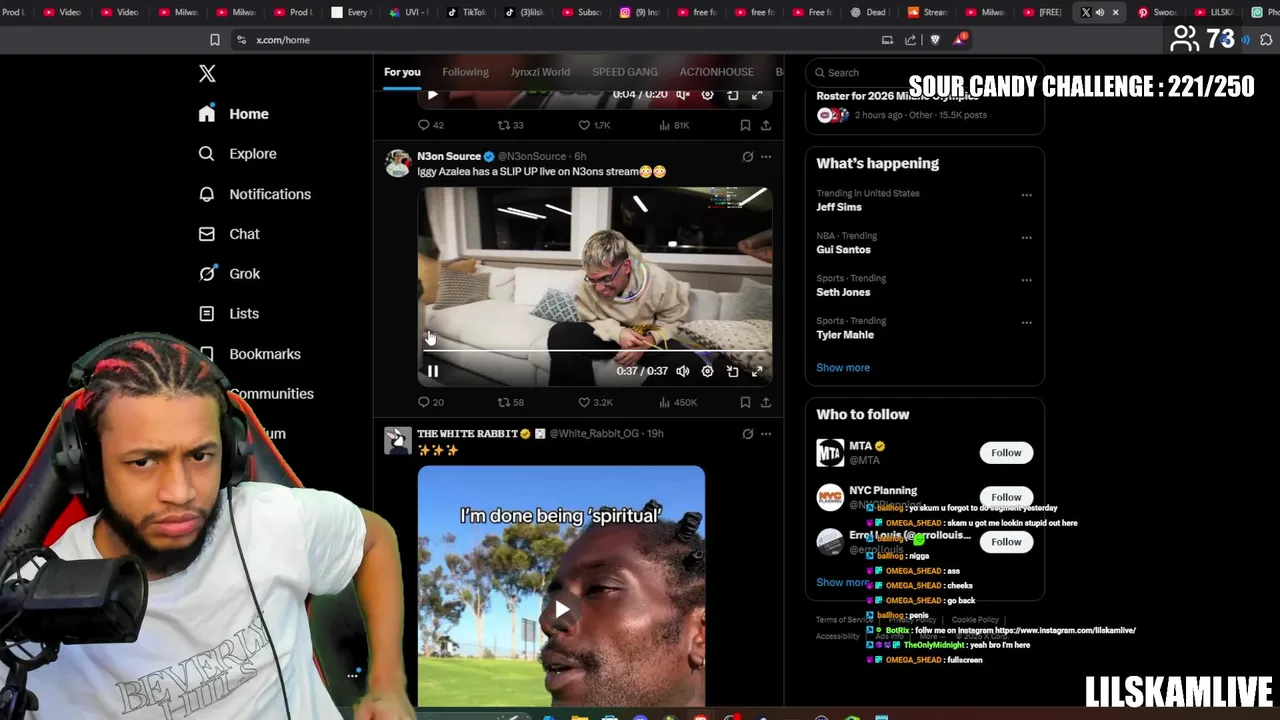Switch to the Following tab

pos(465,72)
